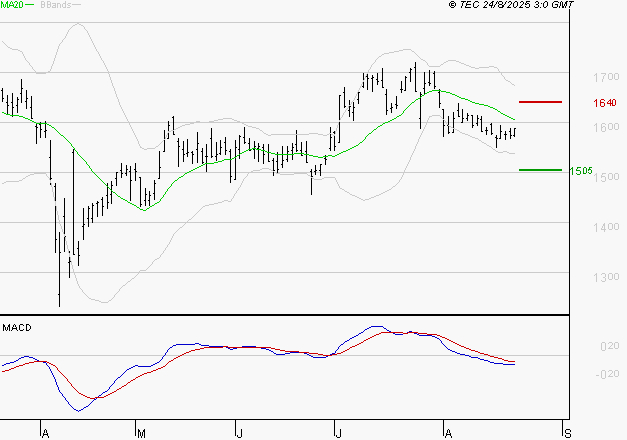
Task: Click the second J (July) month marker
Action: [x=338, y=433]
